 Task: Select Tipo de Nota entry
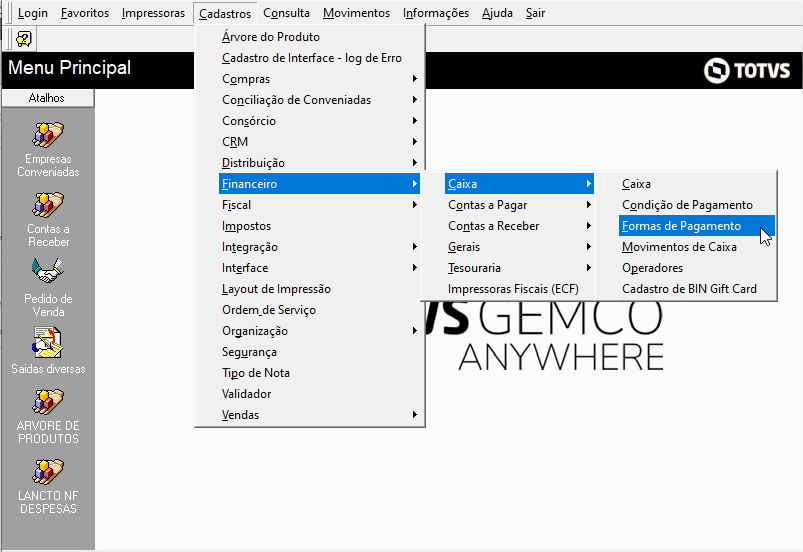pyautogui.click(x=320, y=373)
